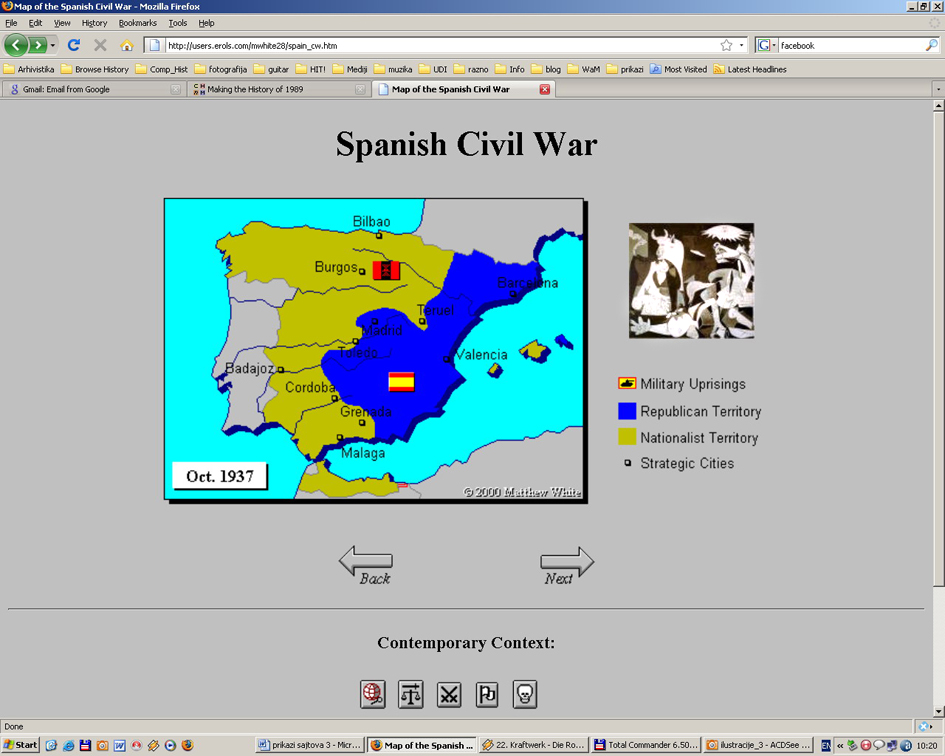Click in the facebook search field
The height and width of the screenshot is (756, 945).
pyautogui.click(x=850, y=45)
